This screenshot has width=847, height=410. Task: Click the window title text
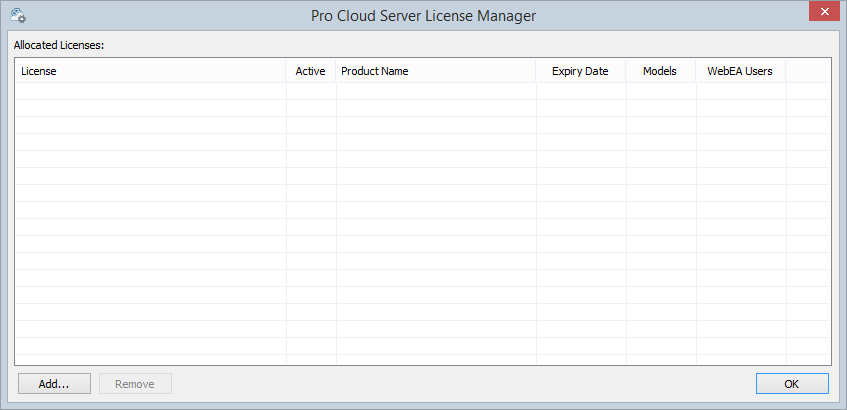423,15
